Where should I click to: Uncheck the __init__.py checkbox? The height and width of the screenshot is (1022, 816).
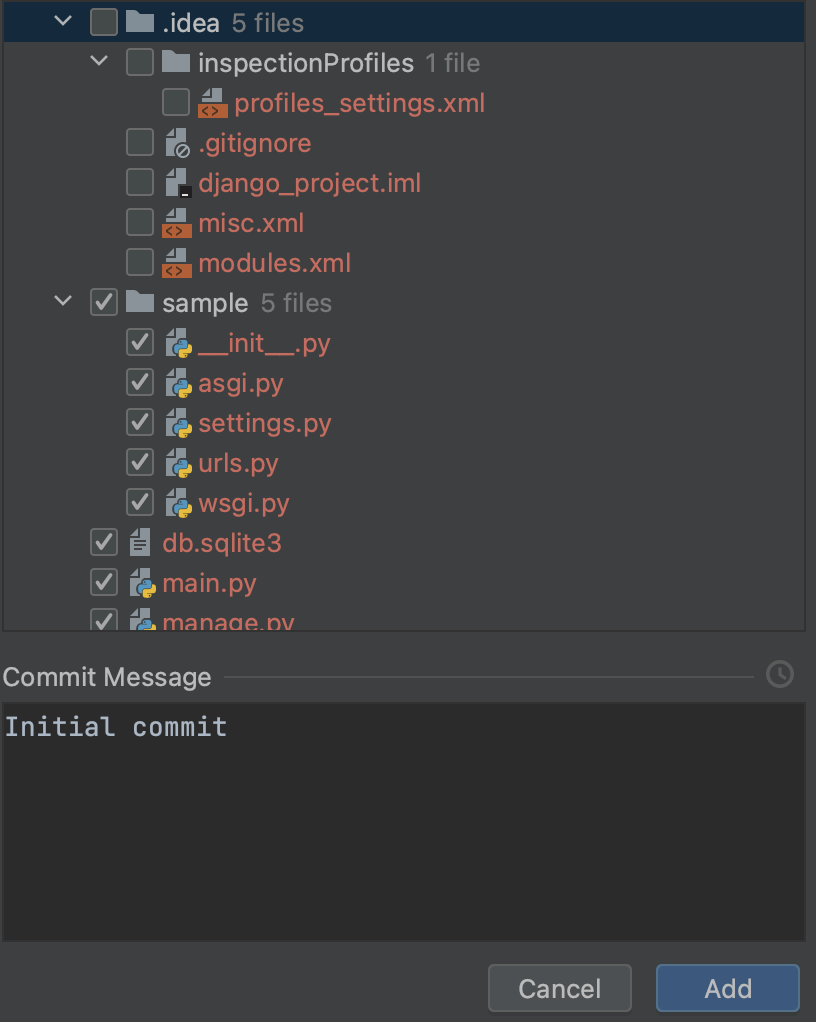pos(139,342)
